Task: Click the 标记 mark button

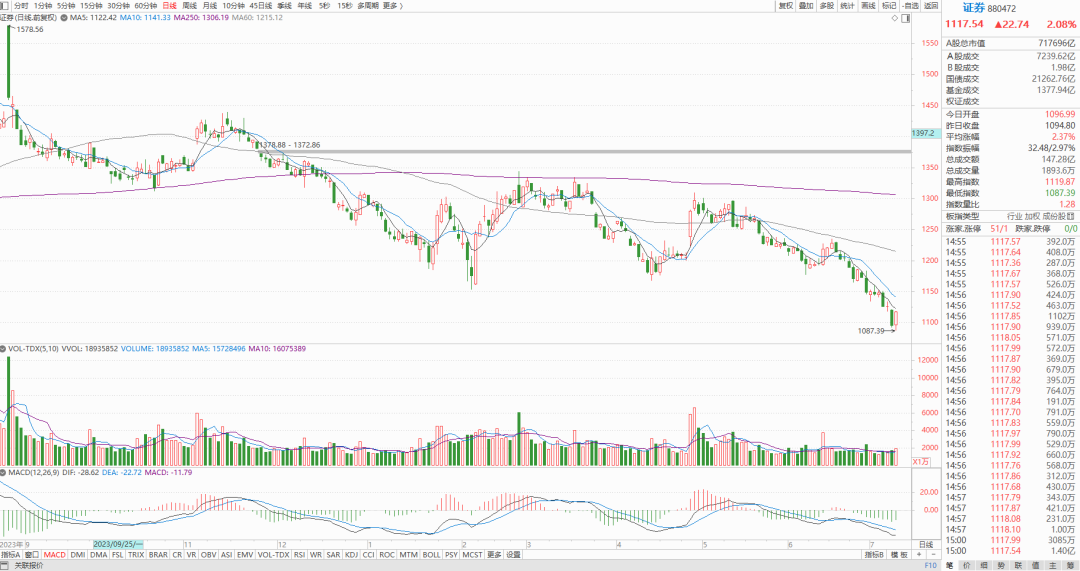Action: click(x=889, y=6)
